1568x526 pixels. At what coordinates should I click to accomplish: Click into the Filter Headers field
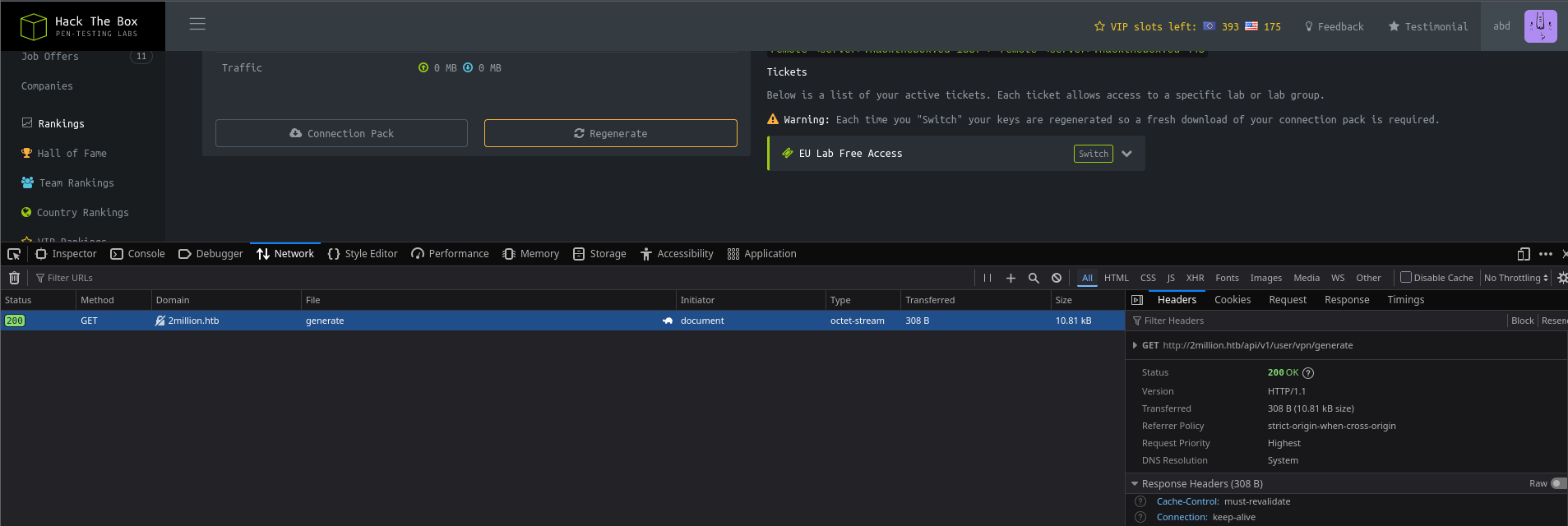coord(1317,321)
